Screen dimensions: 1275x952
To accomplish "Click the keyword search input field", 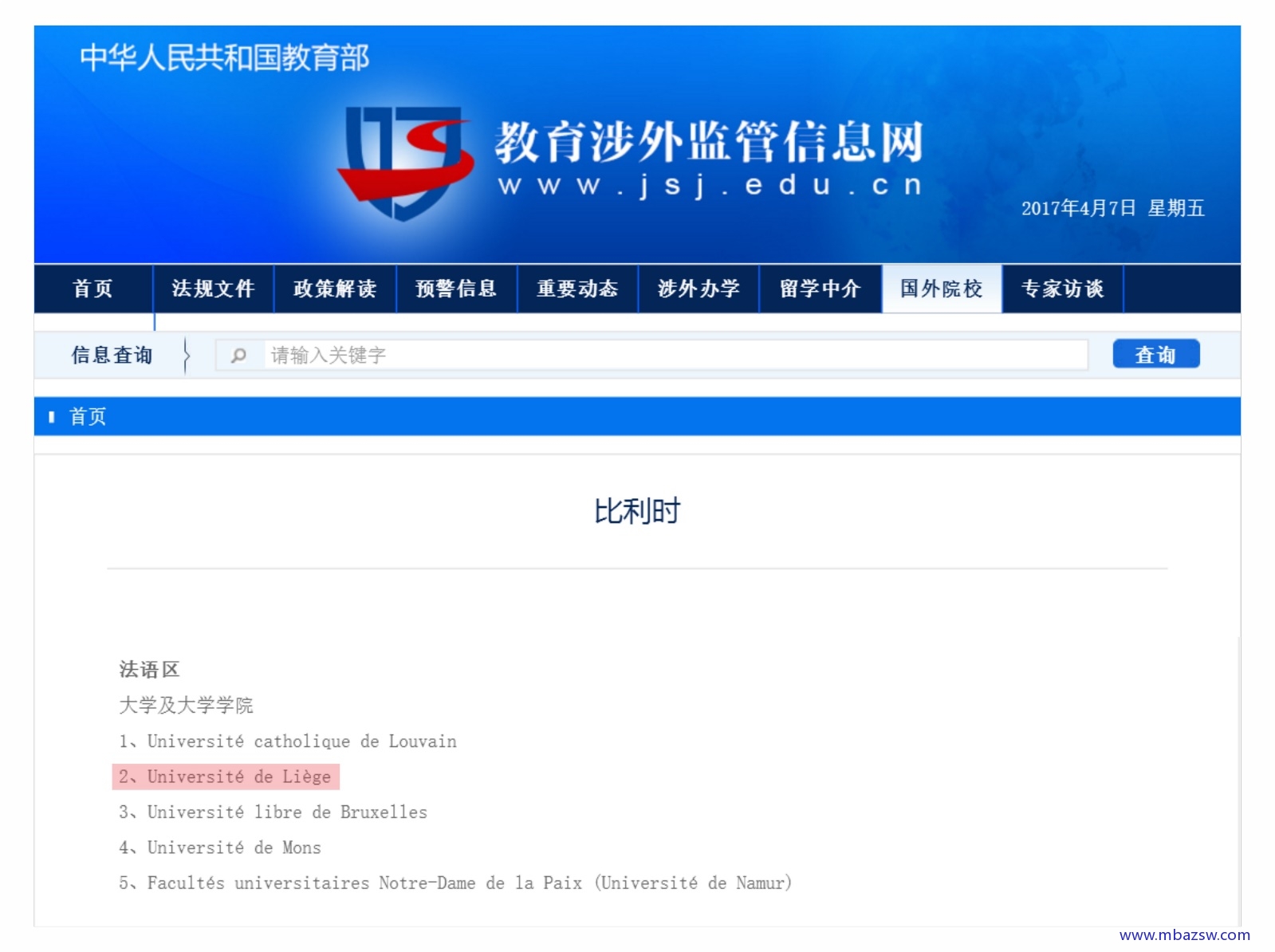I will 674,356.
